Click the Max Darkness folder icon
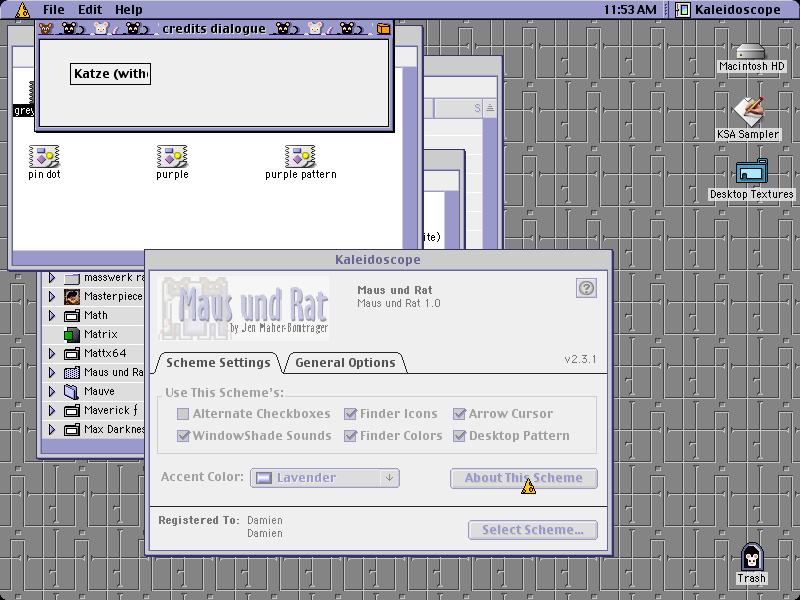The width and height of the screenshot is (800, 600). coord(72,430)
